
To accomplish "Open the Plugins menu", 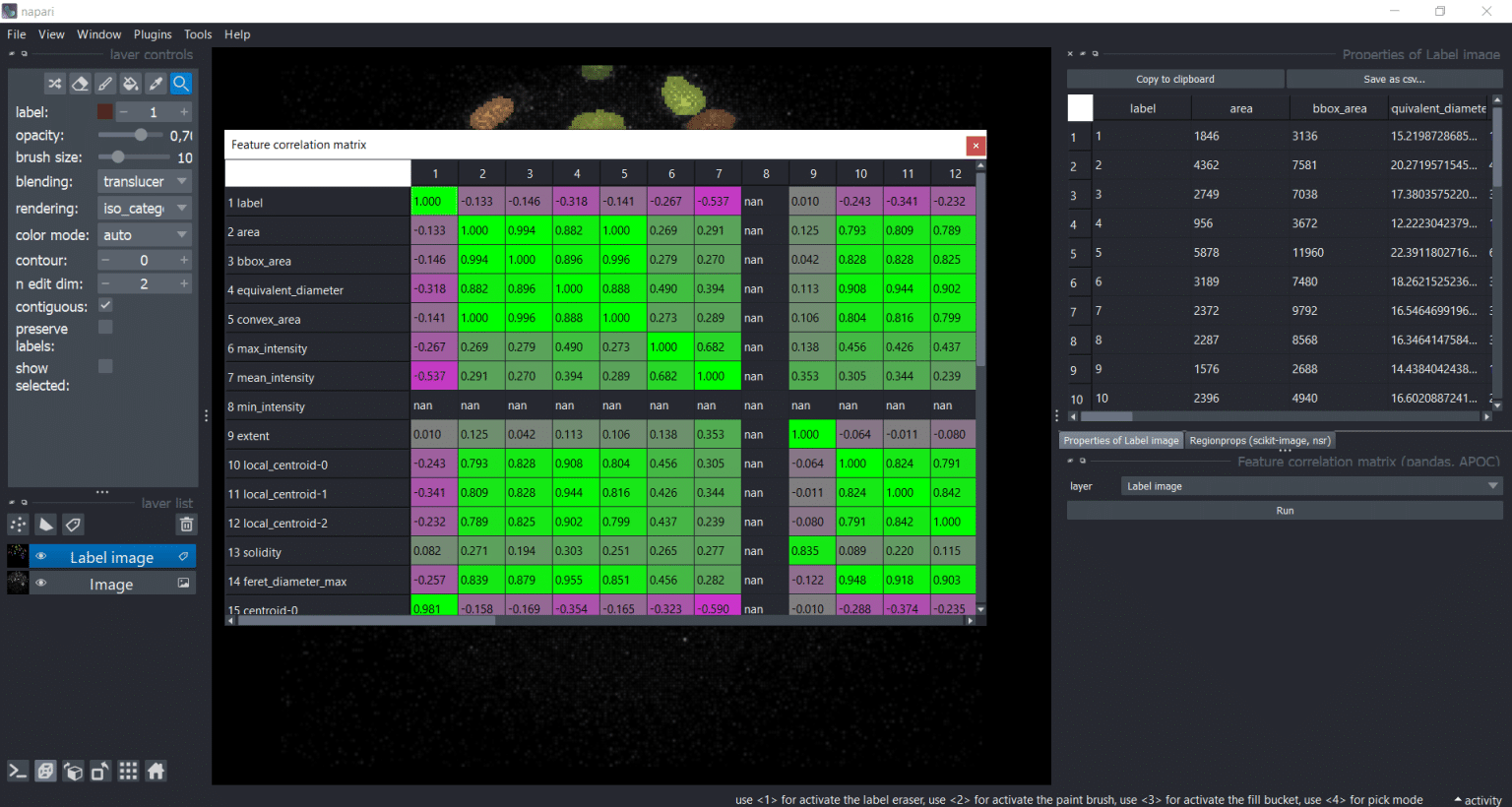I will point(153,34).
